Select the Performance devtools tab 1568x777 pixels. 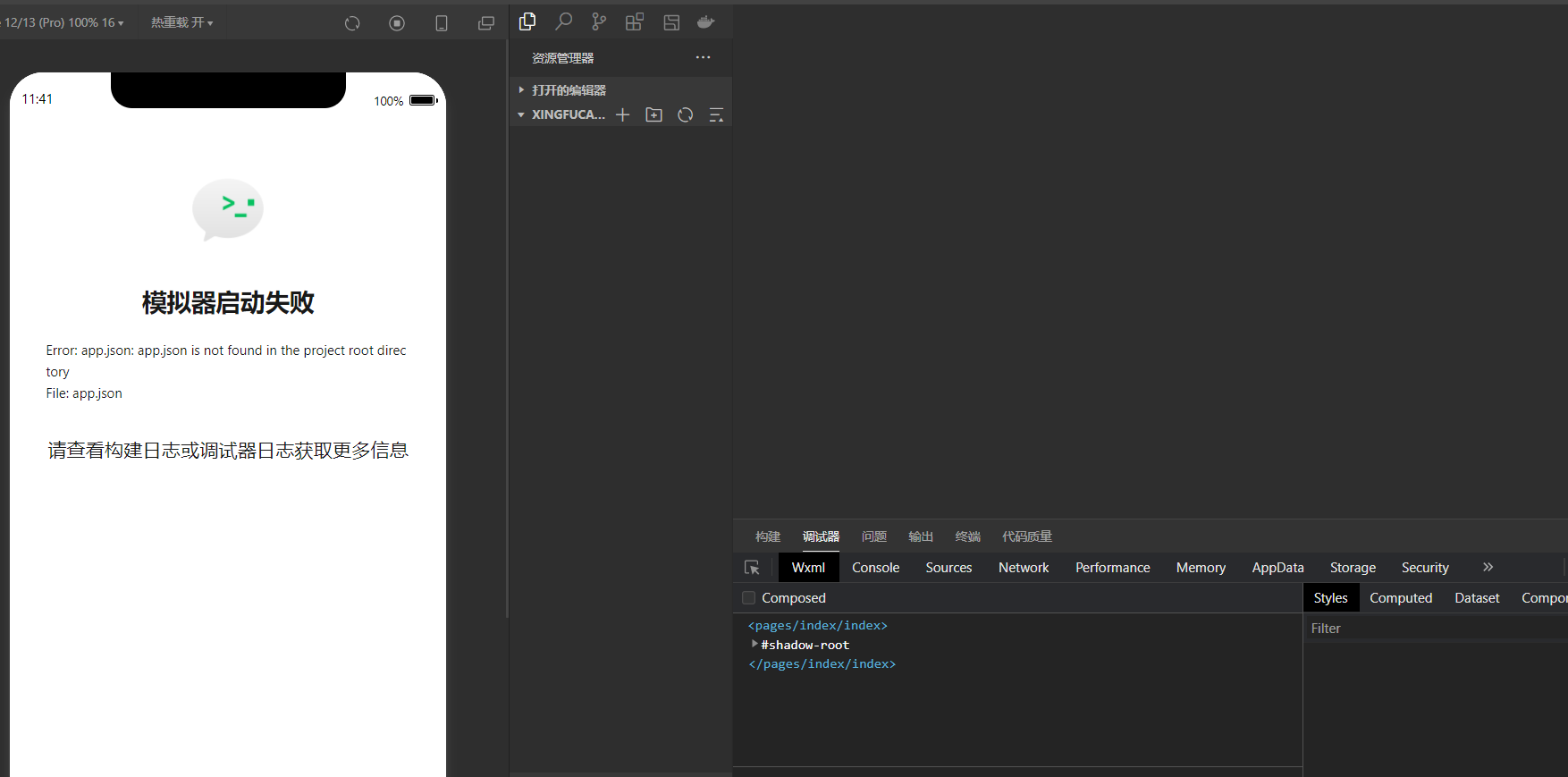[x=1113, y=568]
